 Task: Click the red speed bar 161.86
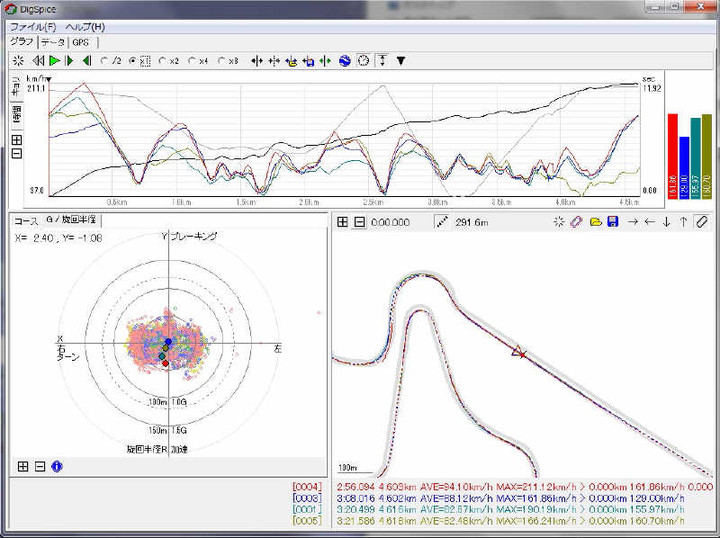click(x=673, y=156)
